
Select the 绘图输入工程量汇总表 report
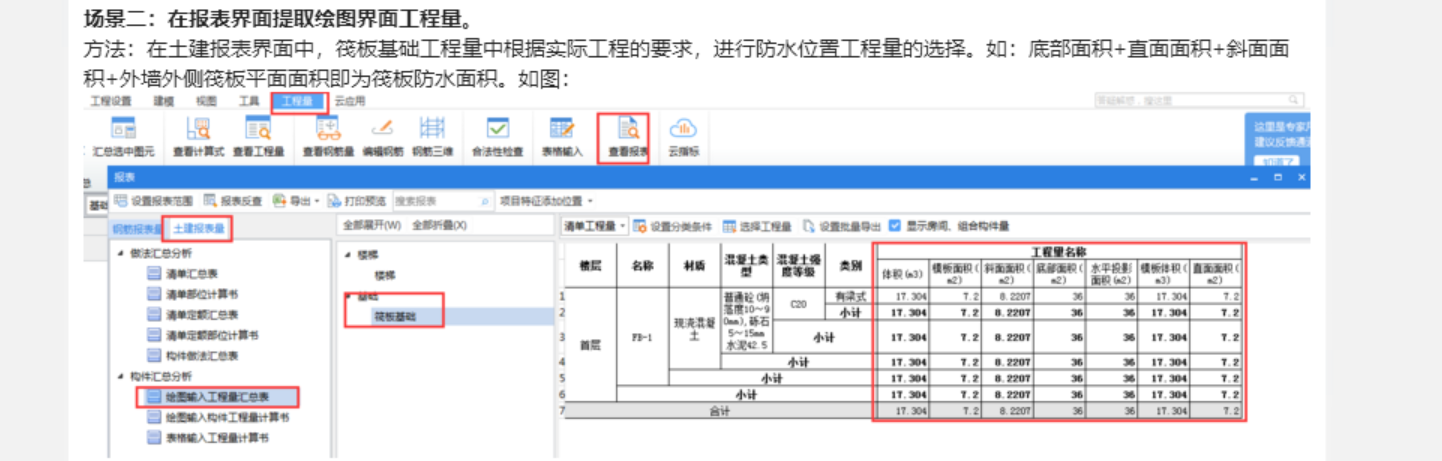click(x=215, y=397)
